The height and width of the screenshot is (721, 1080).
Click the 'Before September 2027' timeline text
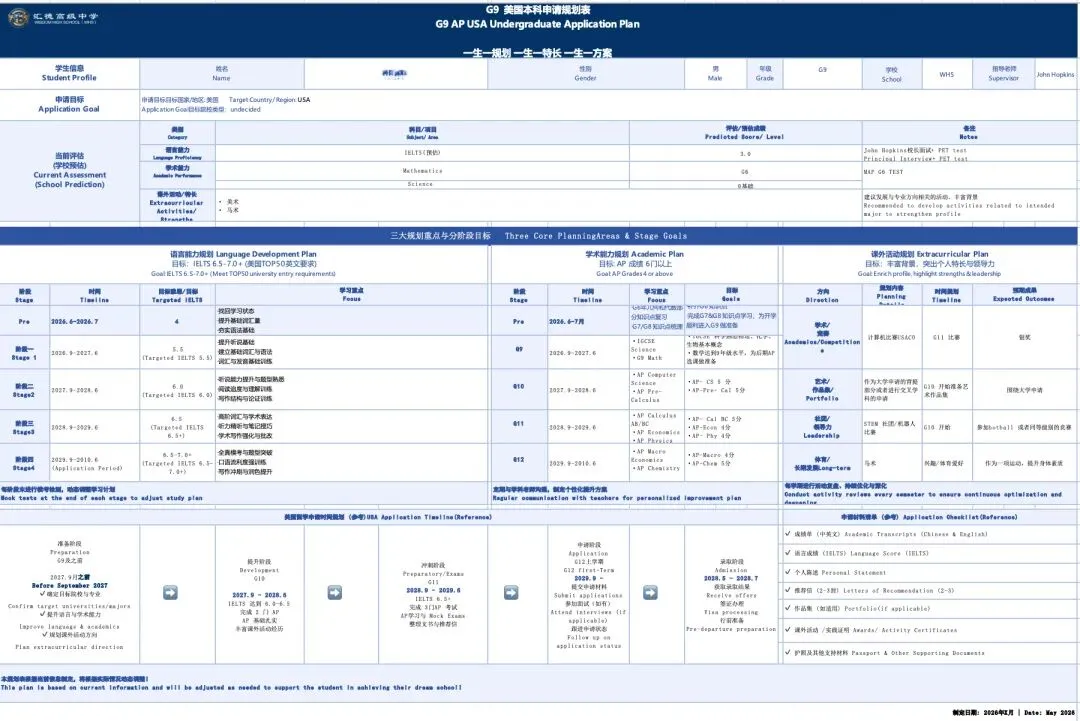pos(70,585)
